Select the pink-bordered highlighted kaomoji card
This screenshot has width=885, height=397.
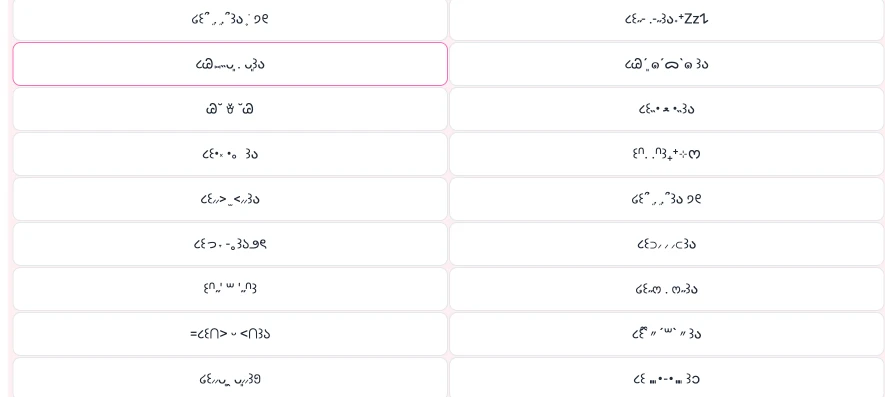click(230, 64)
